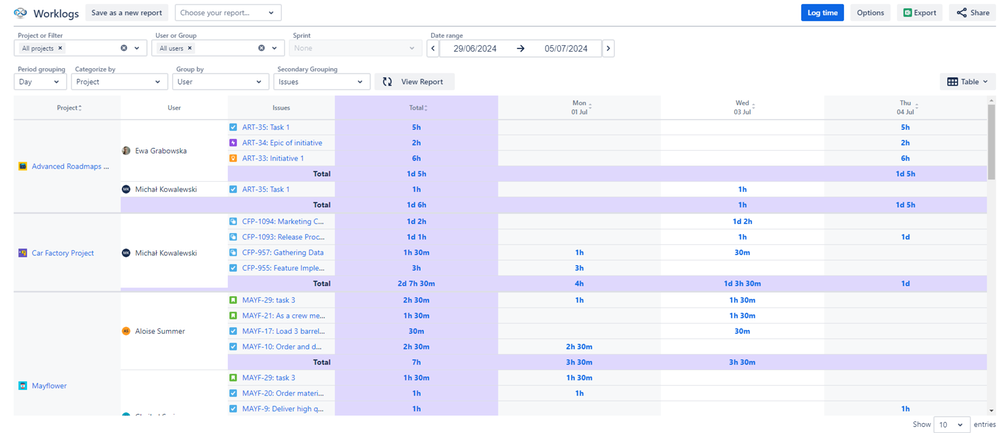The image size is (999, 433).
Task: Sort by the Thu 04 Jul column
Action: pos(917,107)
